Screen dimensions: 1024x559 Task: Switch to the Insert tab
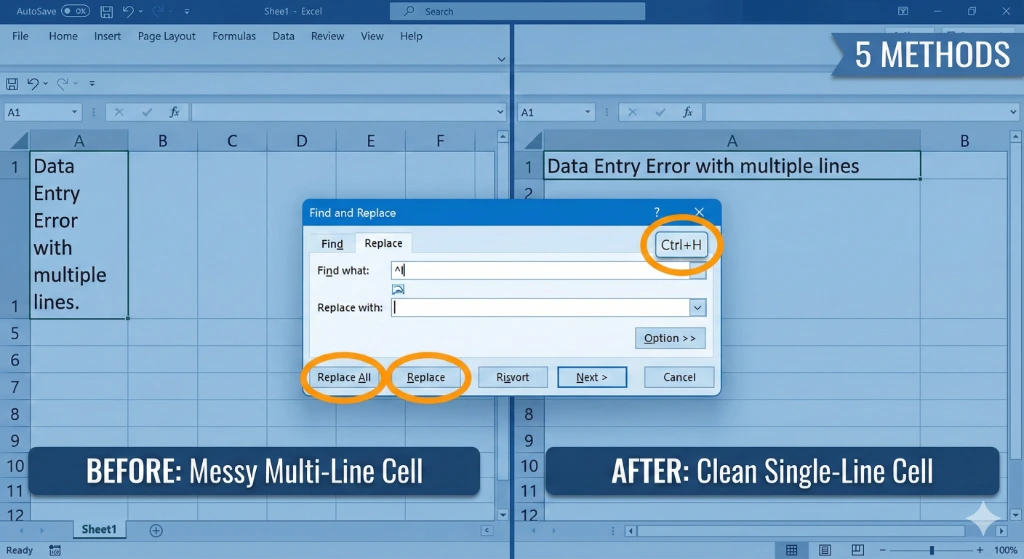[x=107, y=36]
